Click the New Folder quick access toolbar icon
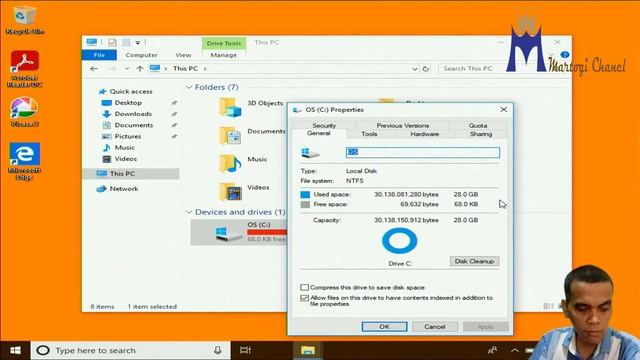Image resolution: width=640 pixels, height=360 pixels. (127, 42)
